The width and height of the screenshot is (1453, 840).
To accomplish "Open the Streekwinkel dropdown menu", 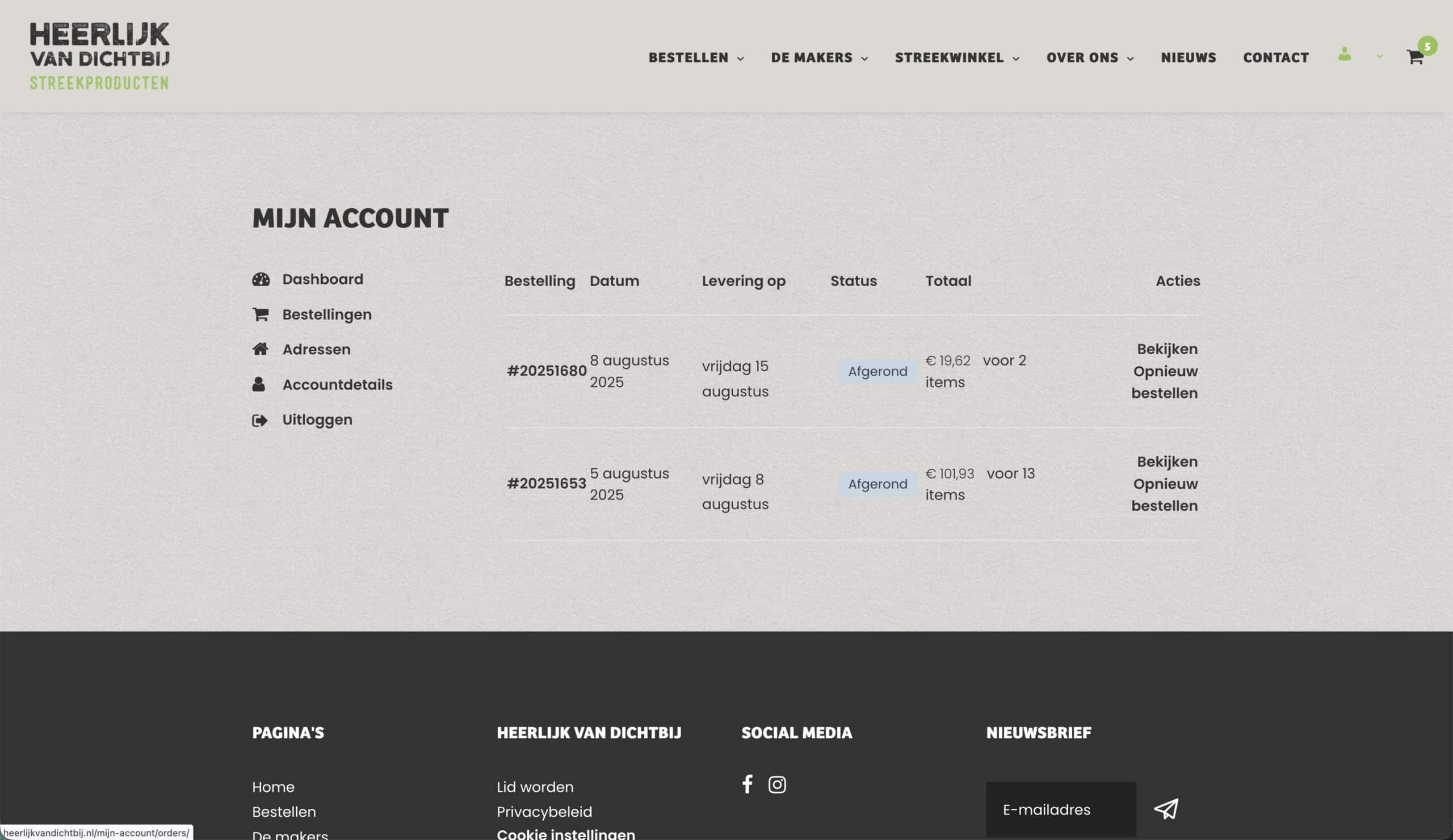I will coord(956,58).
